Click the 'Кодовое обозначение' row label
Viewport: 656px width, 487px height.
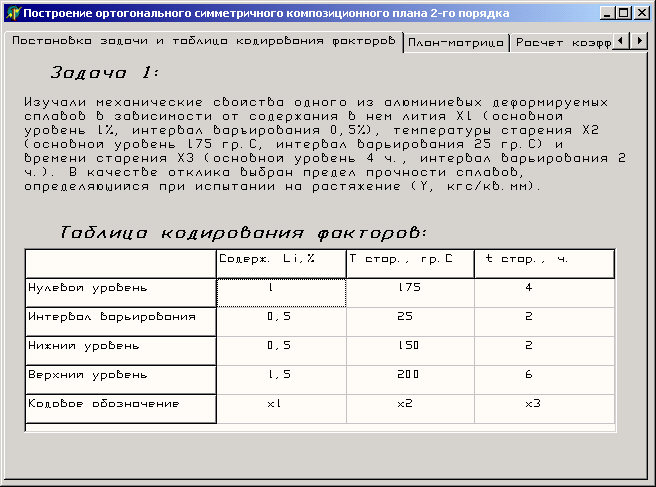tap(121, 409)
